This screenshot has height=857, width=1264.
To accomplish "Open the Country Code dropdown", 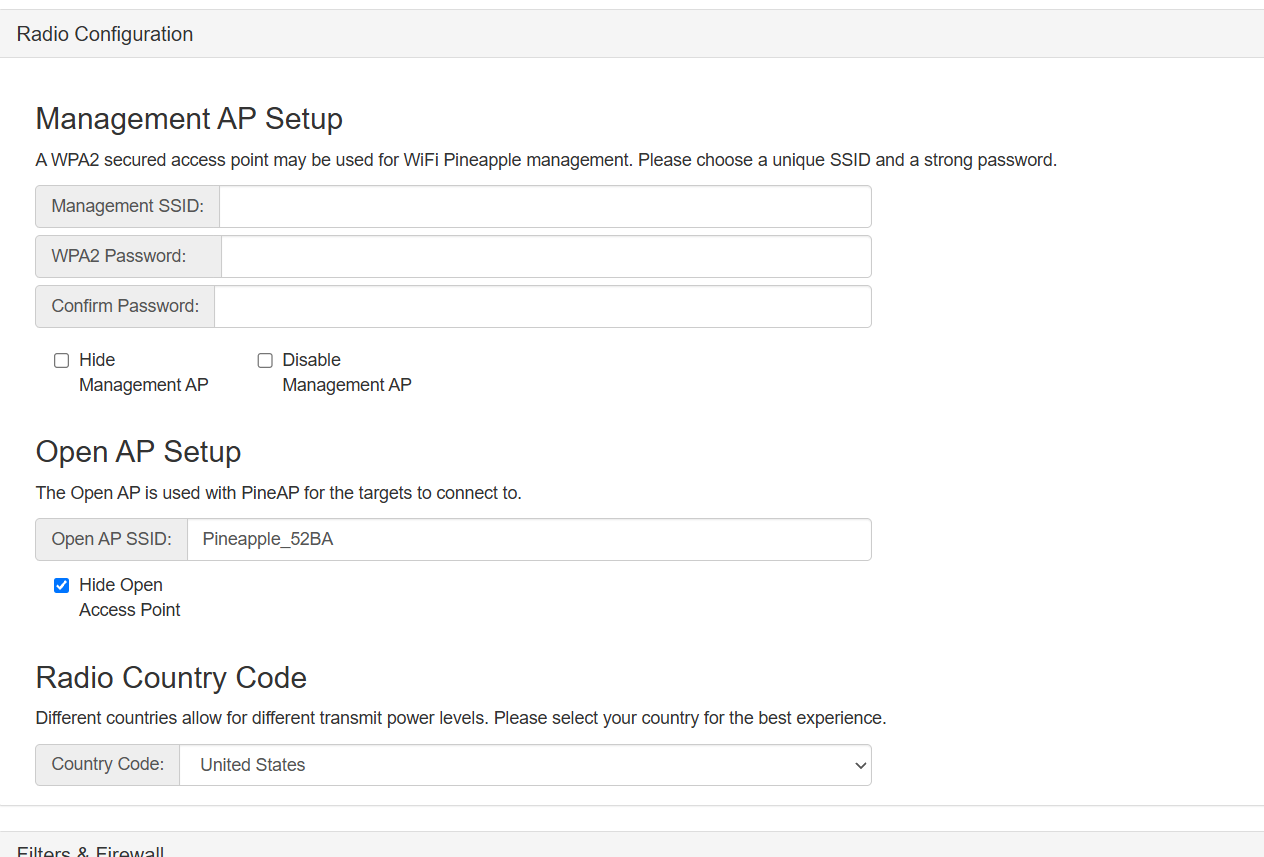I will click(x=525, y=765).
